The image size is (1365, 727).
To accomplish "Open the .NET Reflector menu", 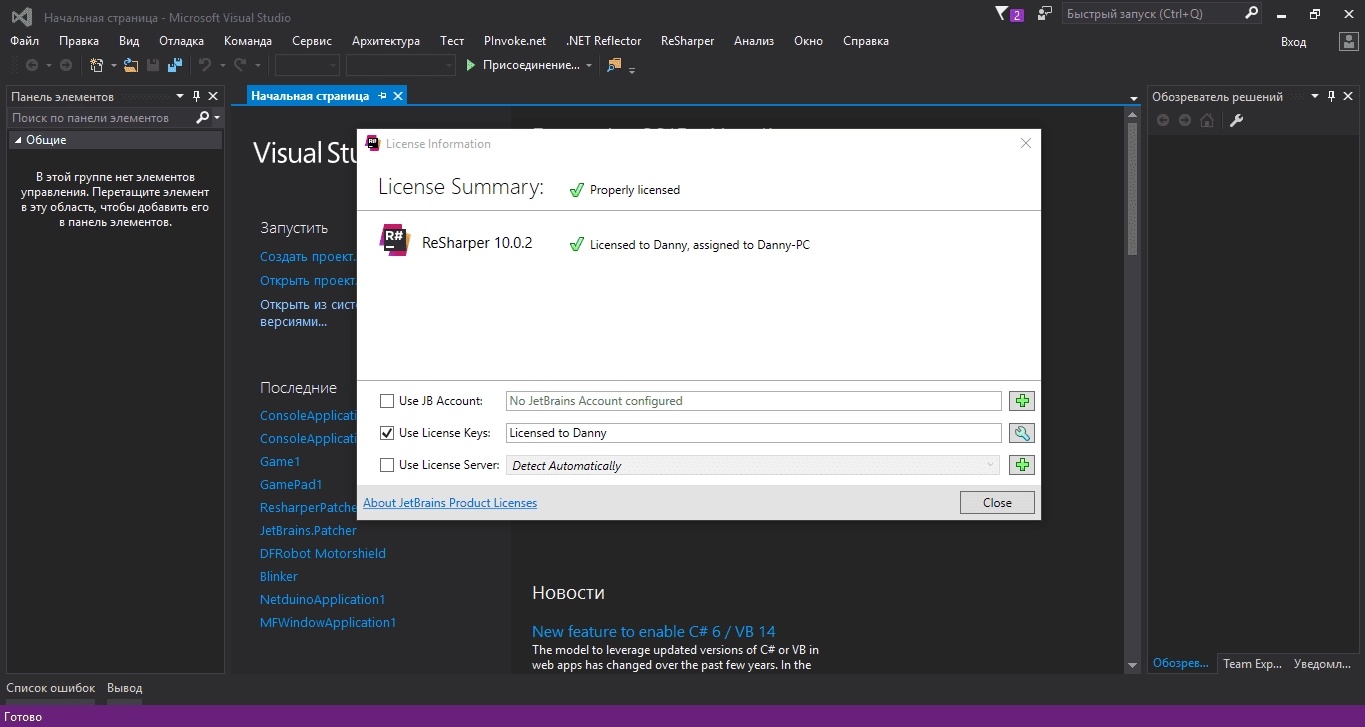I will tap(603, 41).
